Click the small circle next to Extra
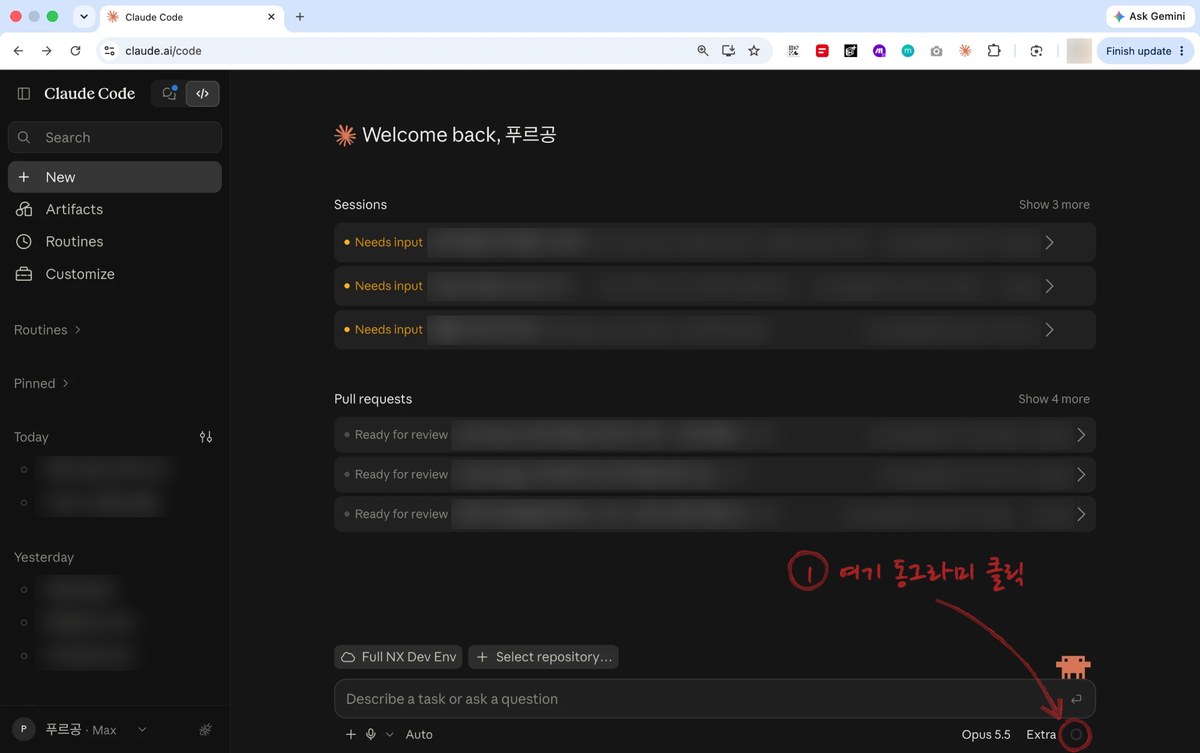This screenshot has height=753, width=1200. click(x=1076, y=734)
